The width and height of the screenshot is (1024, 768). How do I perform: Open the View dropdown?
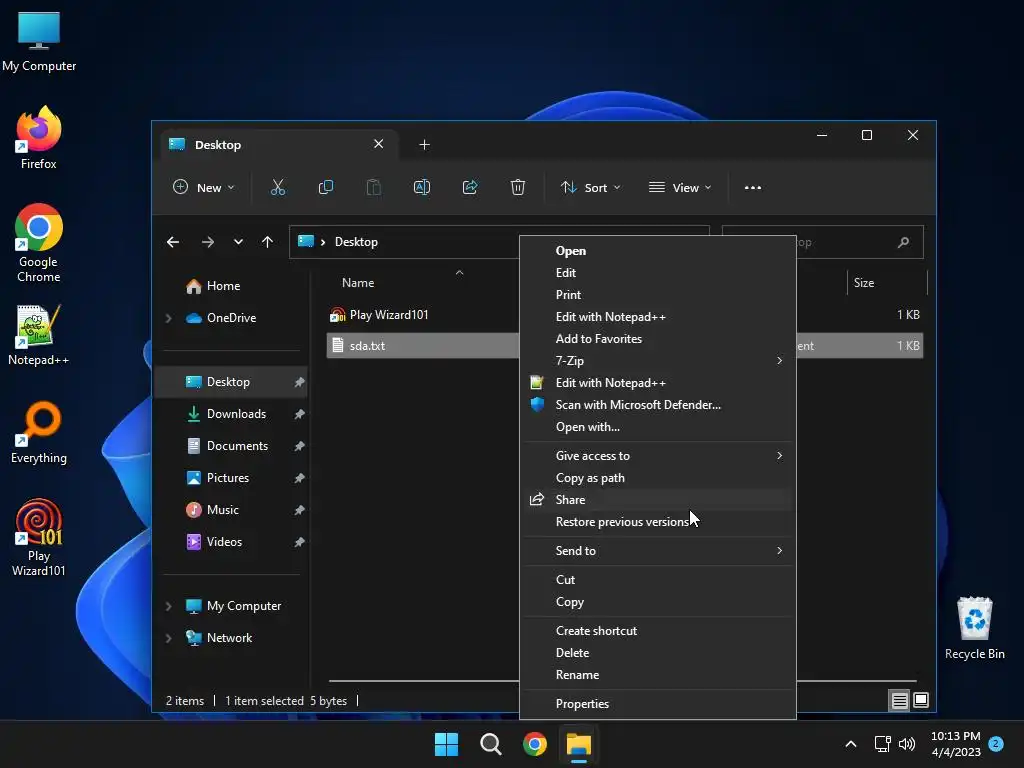point(679,187)
